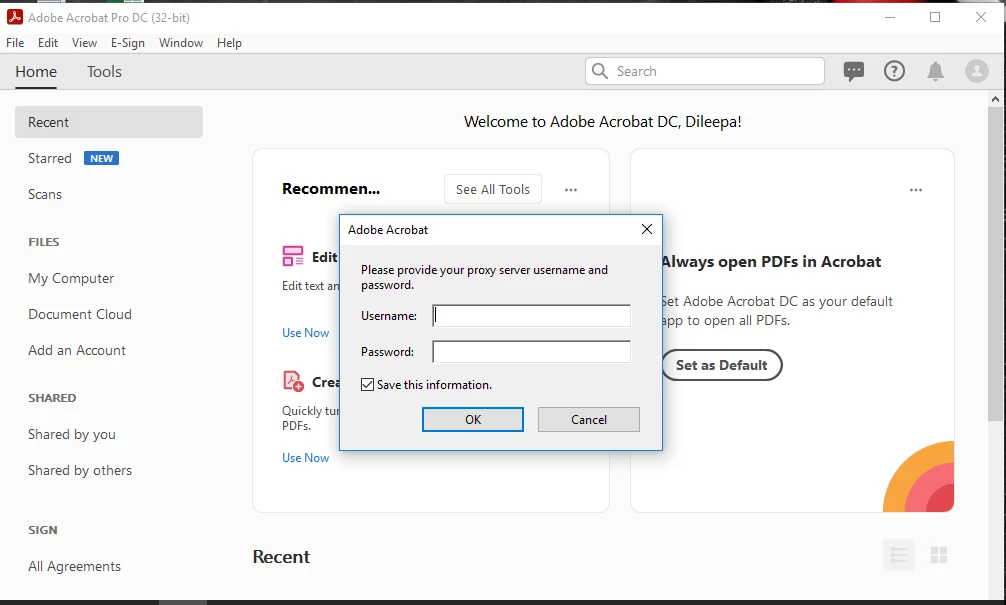Switch to the Tools tab
The height and width of the screenshot is (605, 1006).
point(105,72)
